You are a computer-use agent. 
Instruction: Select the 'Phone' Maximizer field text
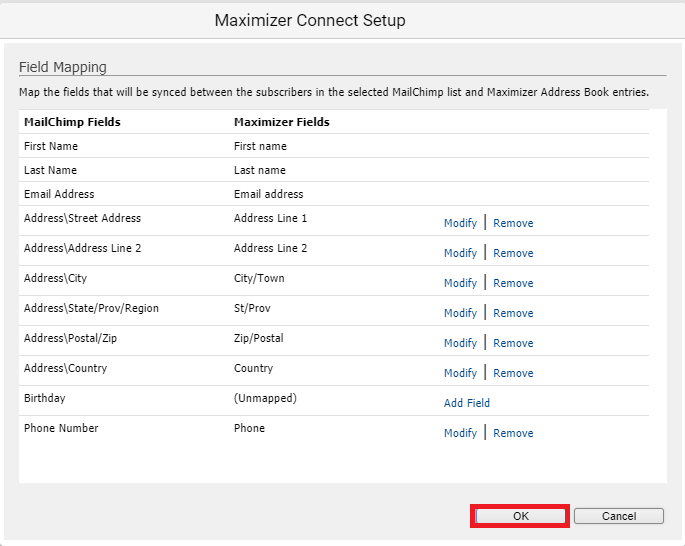pyautogui.click(x=249, y=428)
